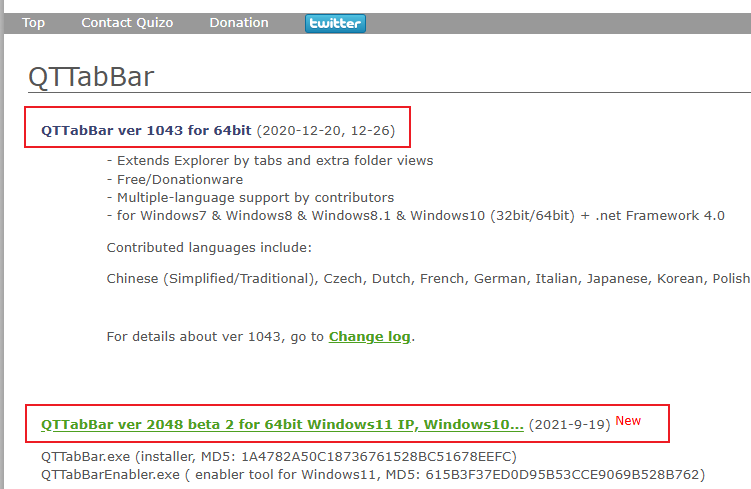Click the QTTabBarEnabler.exe MD5 line
The height and width of the screenshot is (489, 751).
[373, 475]
